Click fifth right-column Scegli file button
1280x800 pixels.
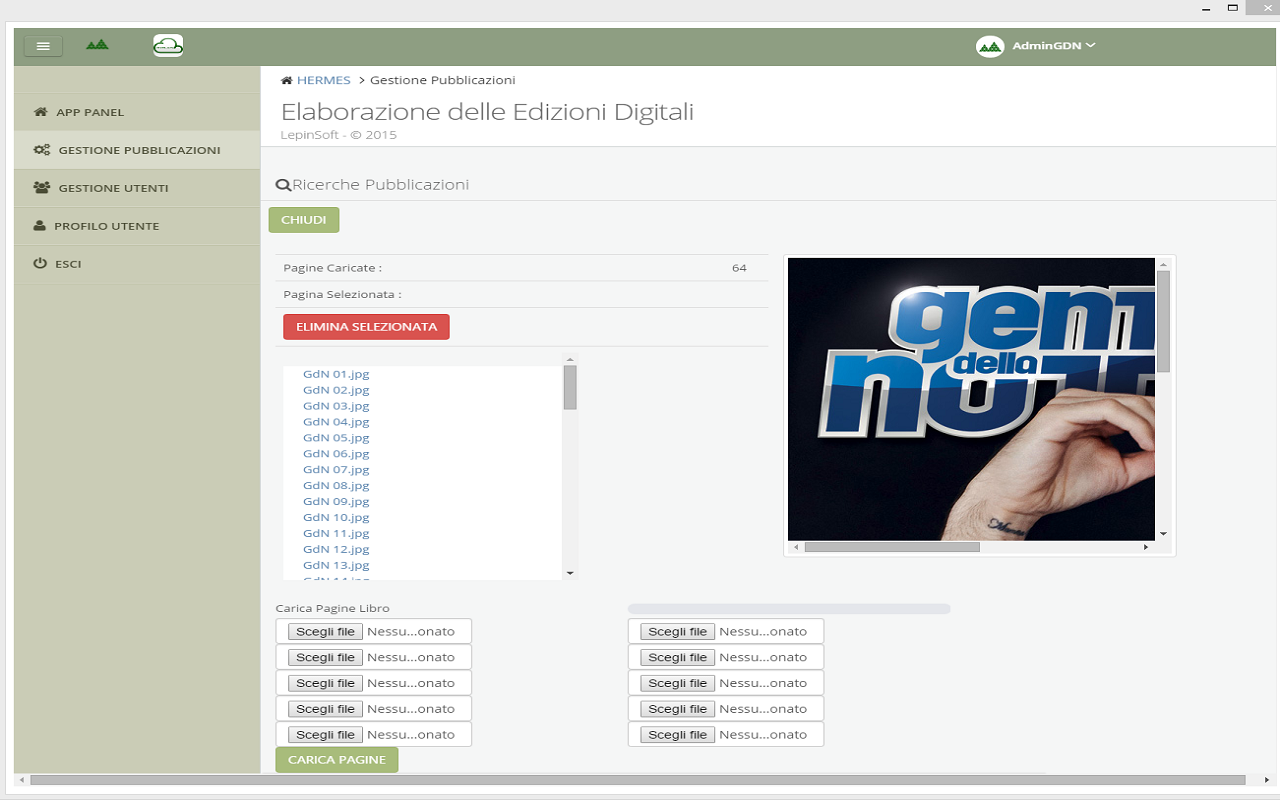point(678,735)
